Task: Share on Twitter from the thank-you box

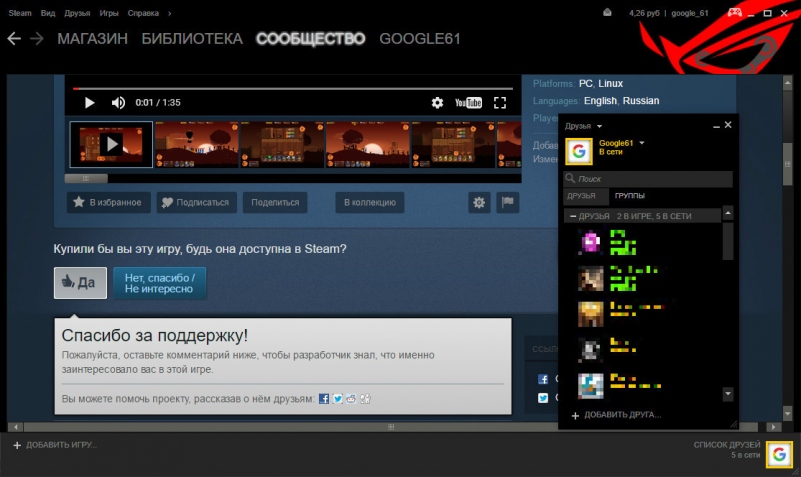Action: click(338, 399)
